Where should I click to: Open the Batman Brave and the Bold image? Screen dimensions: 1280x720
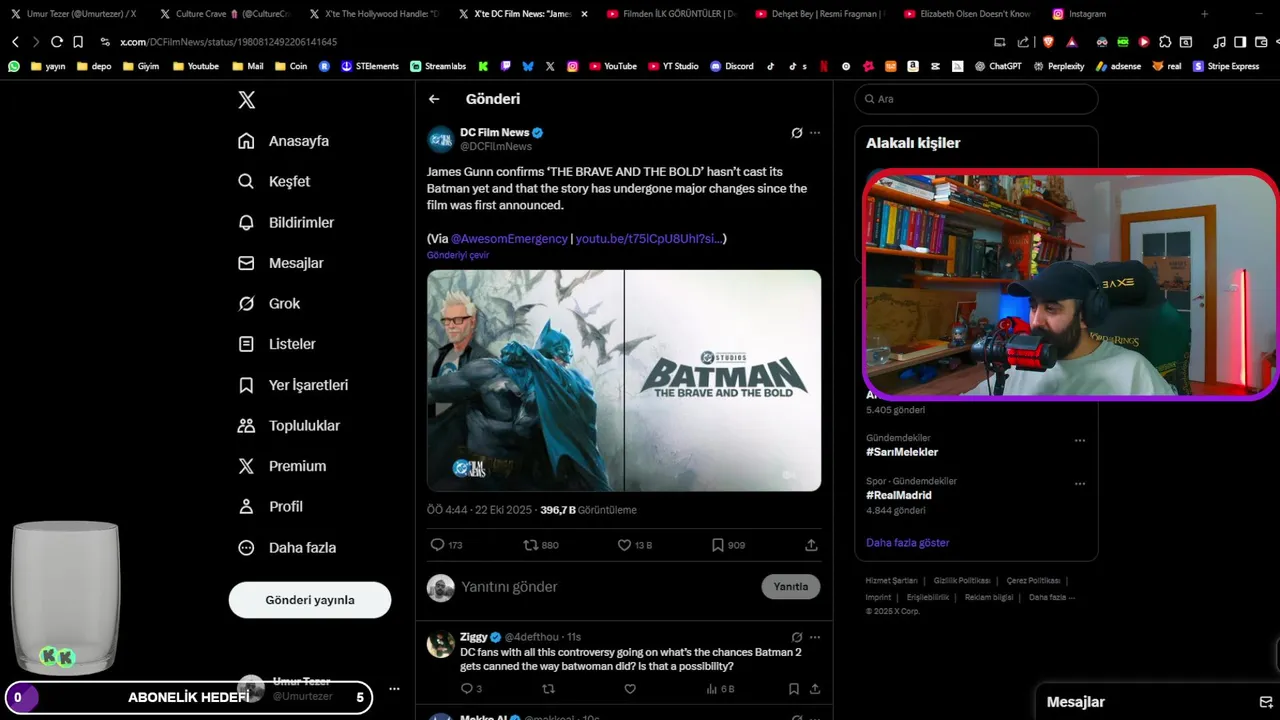[x=624, y=381]
